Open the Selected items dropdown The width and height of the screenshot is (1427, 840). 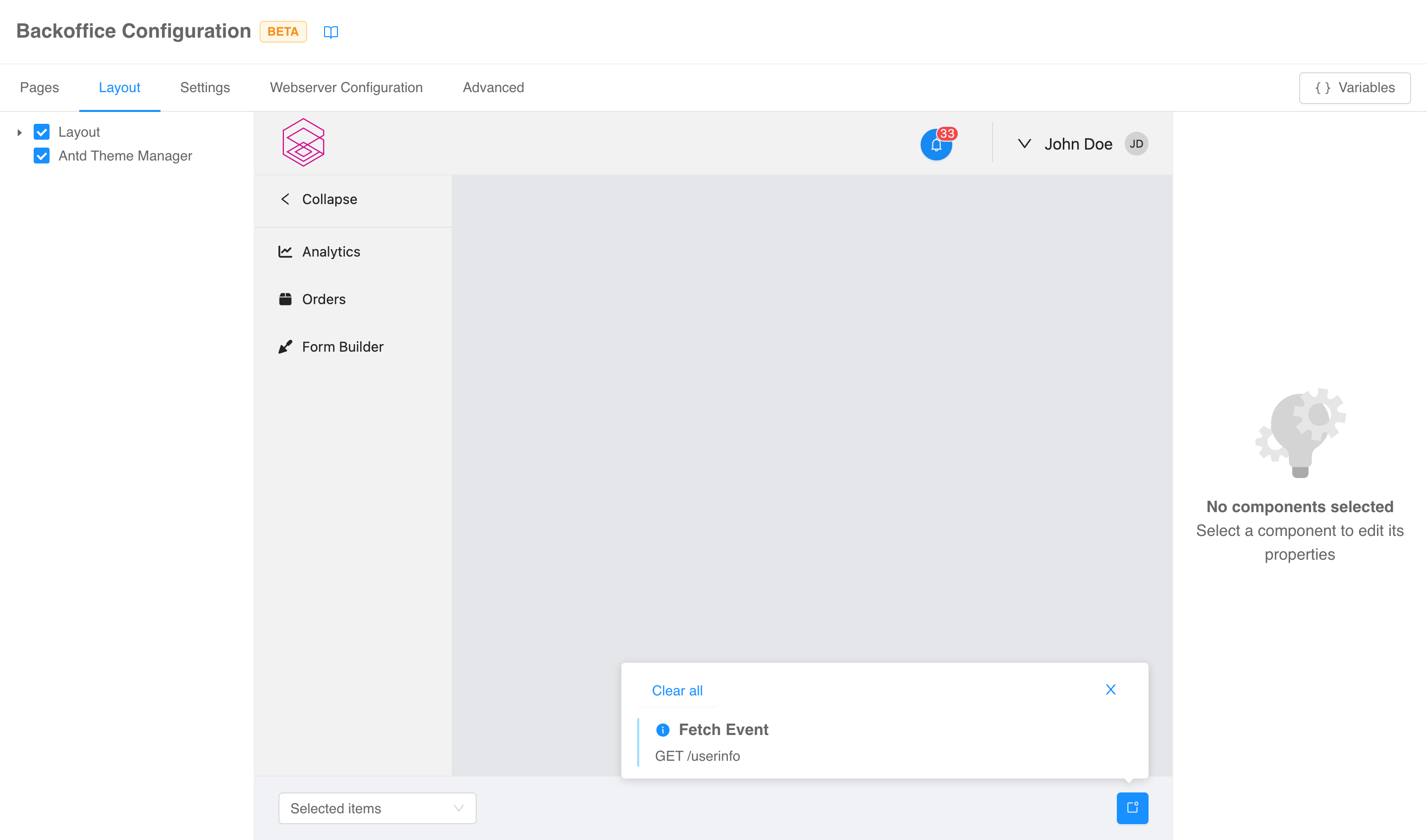(x=377, y=808)
